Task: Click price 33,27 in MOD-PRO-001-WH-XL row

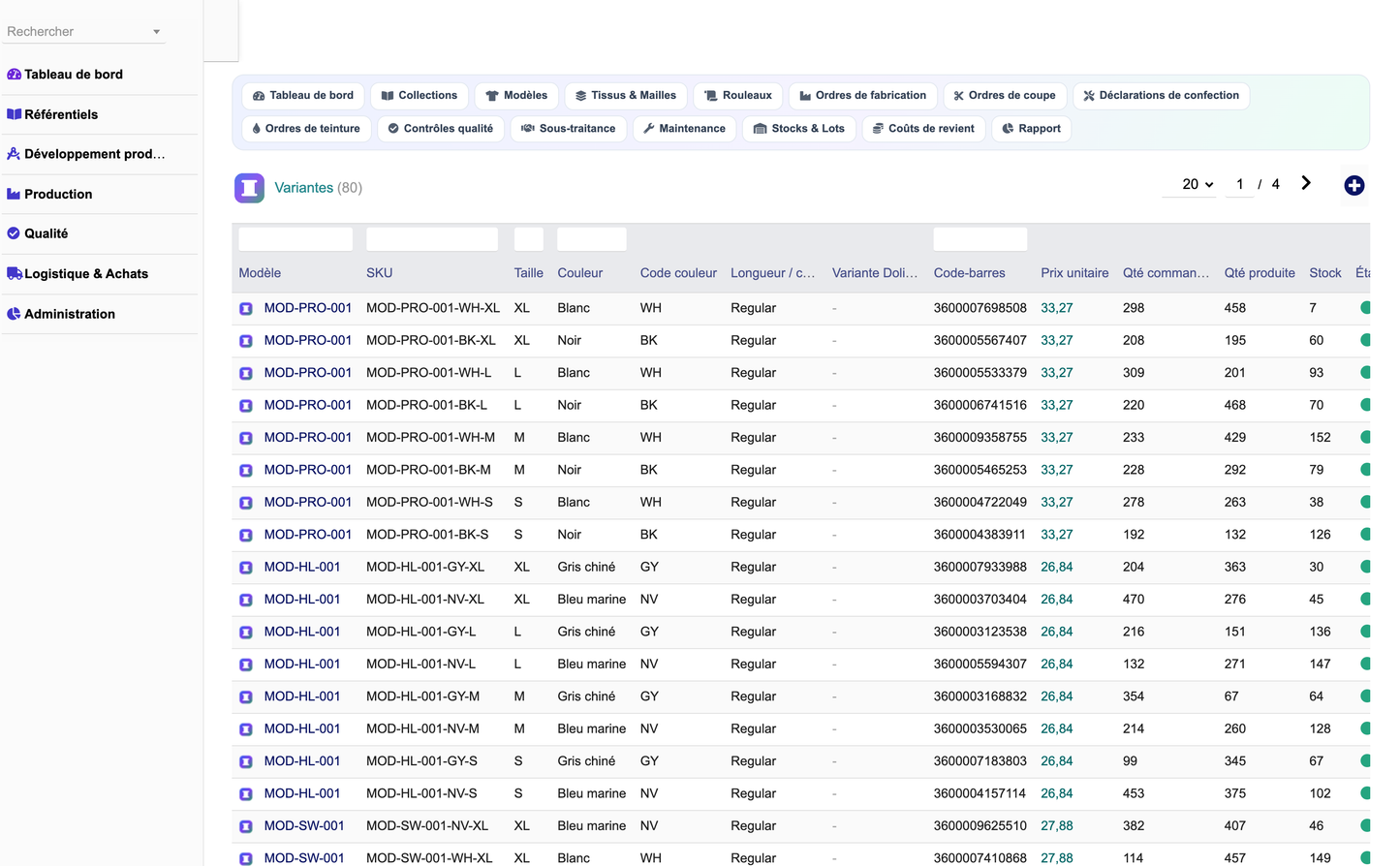Action: [x=1057, y=308]
